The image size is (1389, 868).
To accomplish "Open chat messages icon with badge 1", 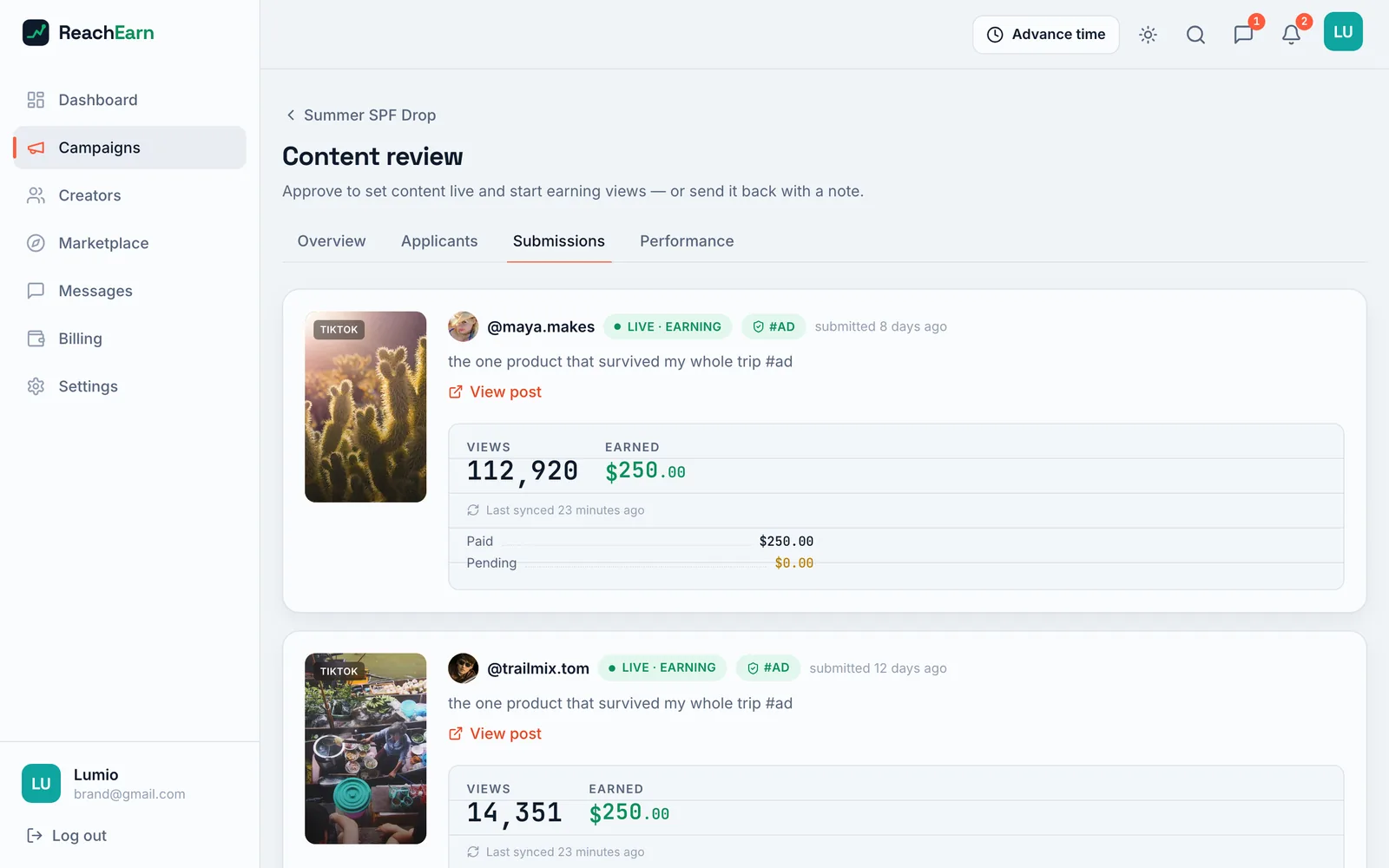I will pyautogui.click(x=1243, y=35).
